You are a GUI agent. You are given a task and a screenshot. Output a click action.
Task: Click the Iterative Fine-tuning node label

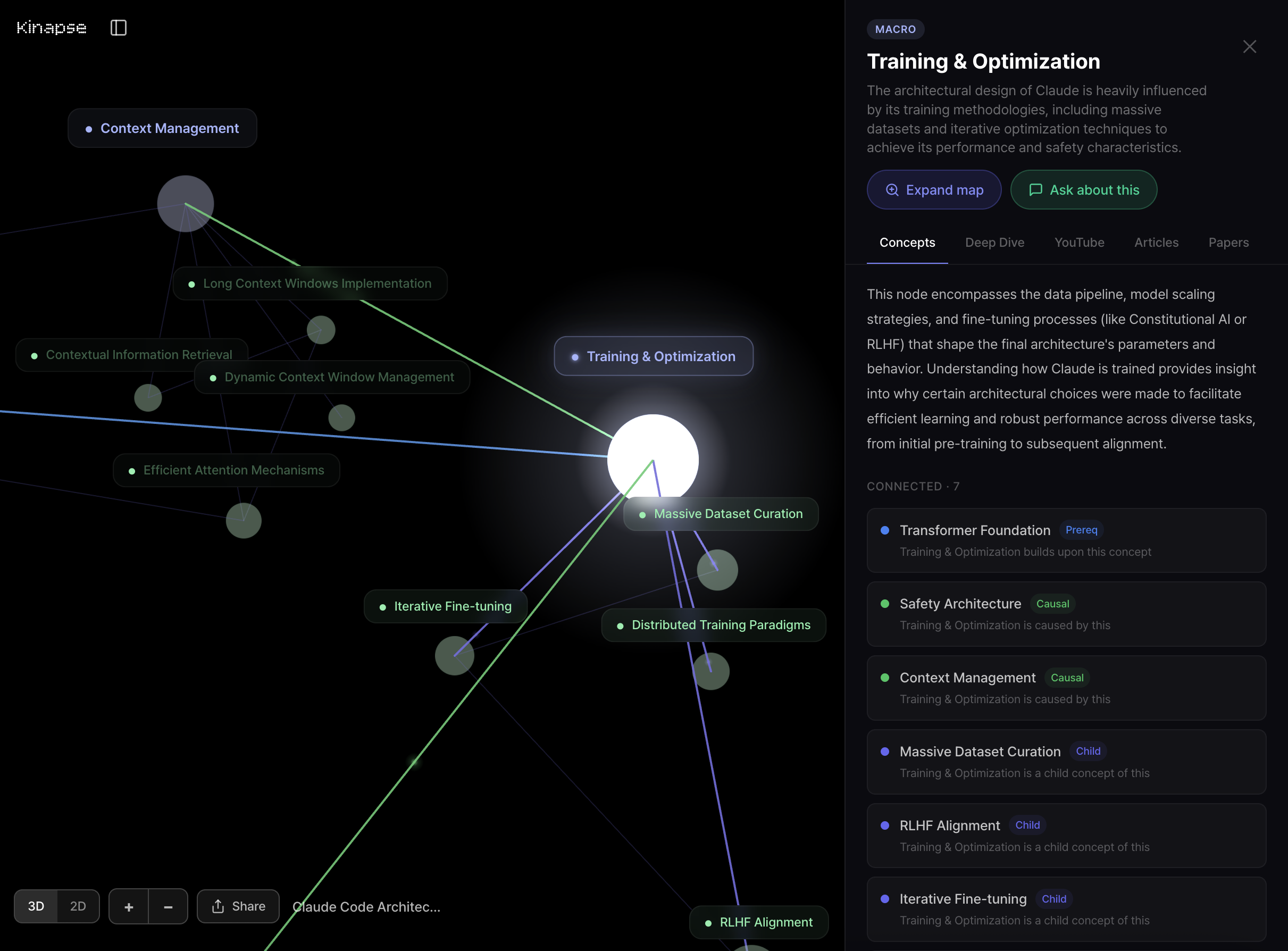[x=445, y=606]
